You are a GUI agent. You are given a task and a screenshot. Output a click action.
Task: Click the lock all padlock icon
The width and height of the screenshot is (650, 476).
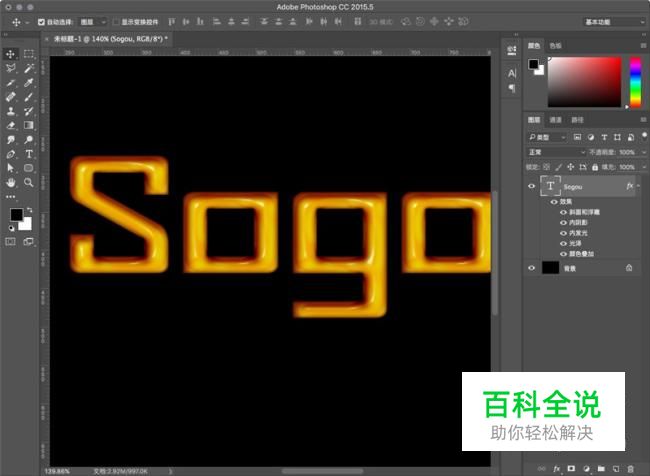coord(595,167)
